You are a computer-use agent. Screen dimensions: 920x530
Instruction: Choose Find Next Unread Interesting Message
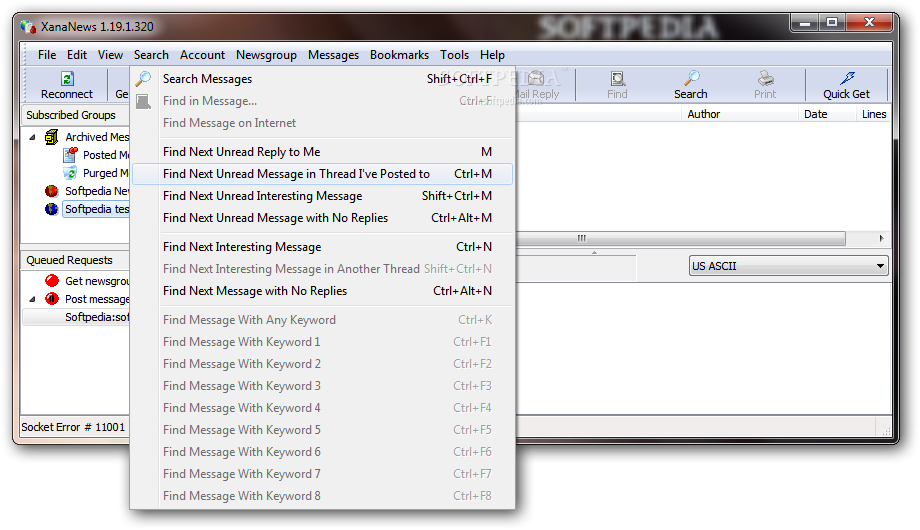point(323,196)
